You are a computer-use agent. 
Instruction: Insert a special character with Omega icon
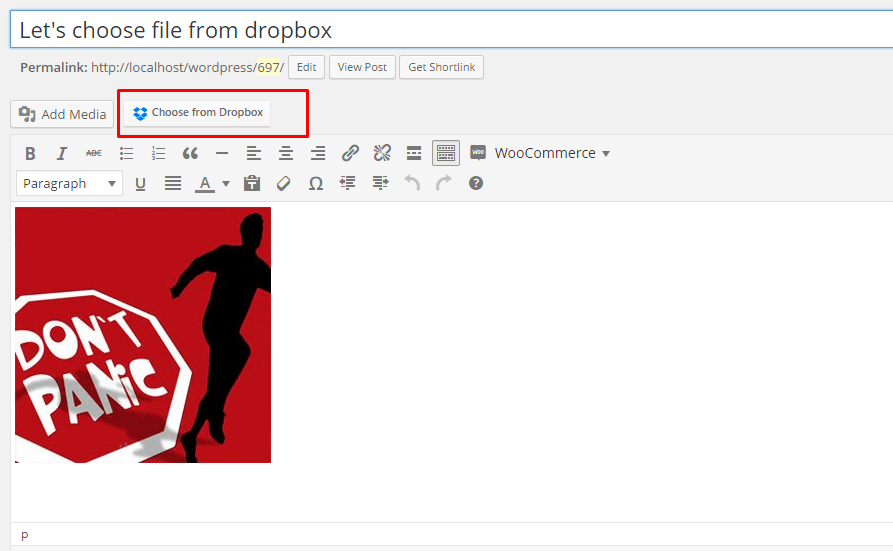click(316, 183)
